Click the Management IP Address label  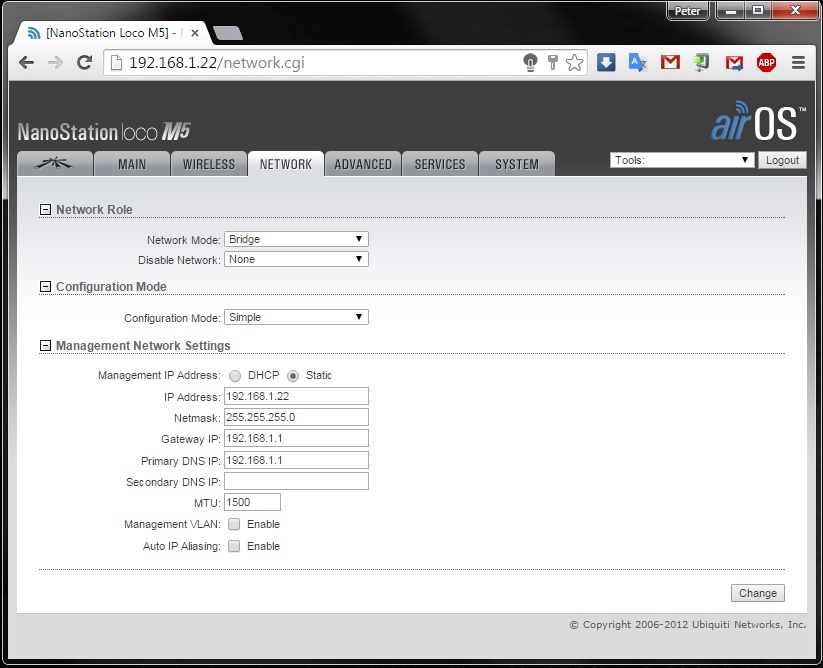pos(159,375)
